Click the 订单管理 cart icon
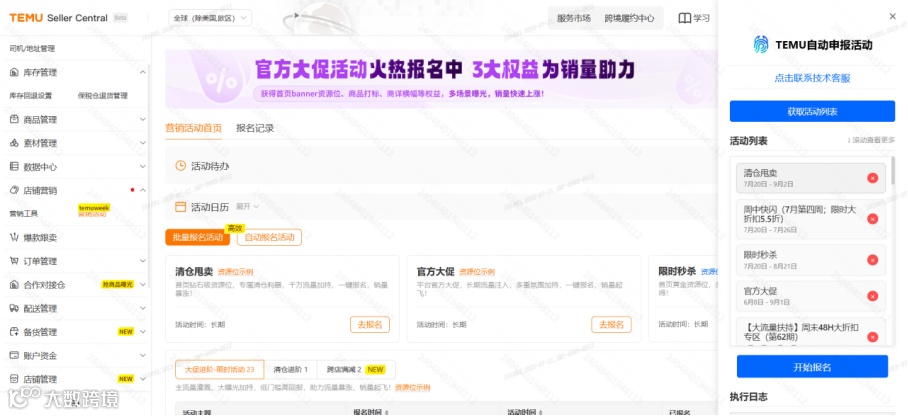This screenshot has width=908, height=416. click(14, 261)
